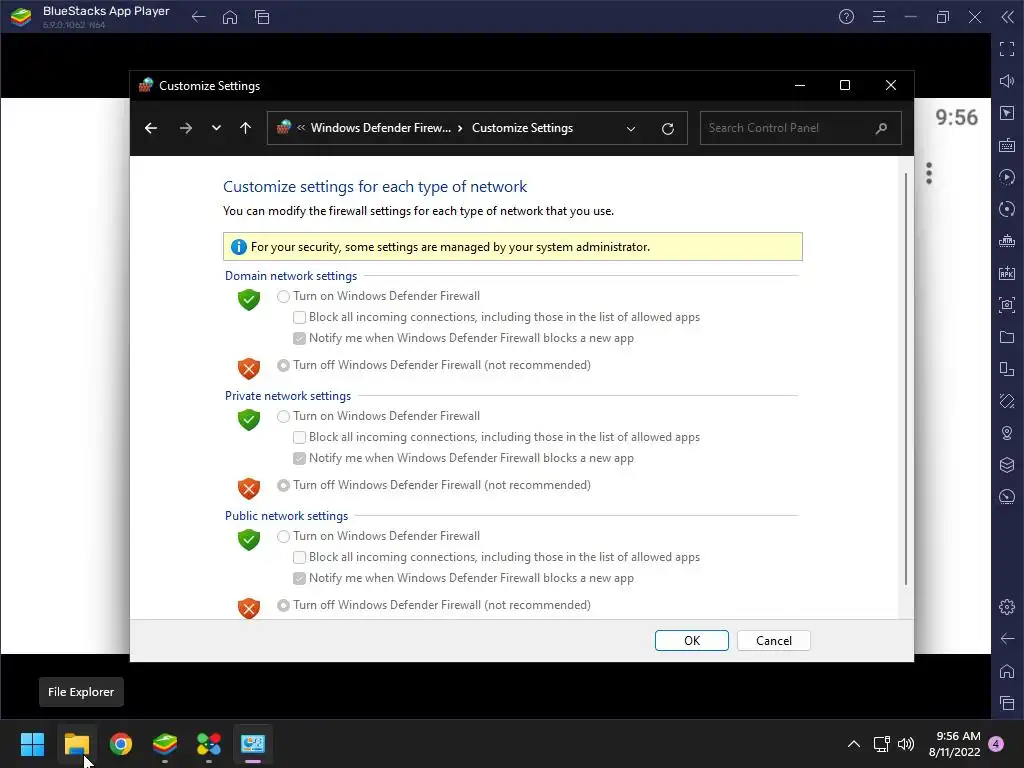Go back in Customize Settings window
The image size is (1024, 768).
point(151,128)
